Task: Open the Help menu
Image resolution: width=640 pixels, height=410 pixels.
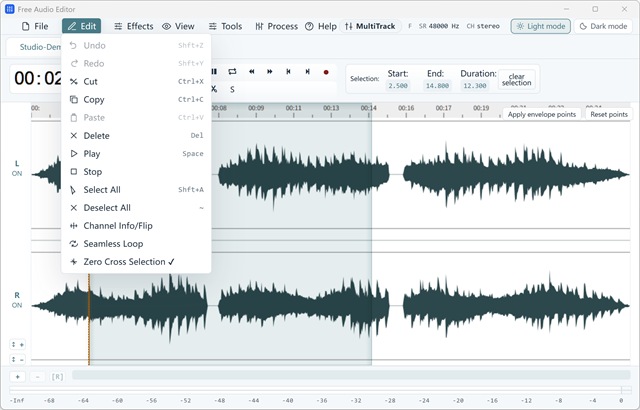Action: 321,26
